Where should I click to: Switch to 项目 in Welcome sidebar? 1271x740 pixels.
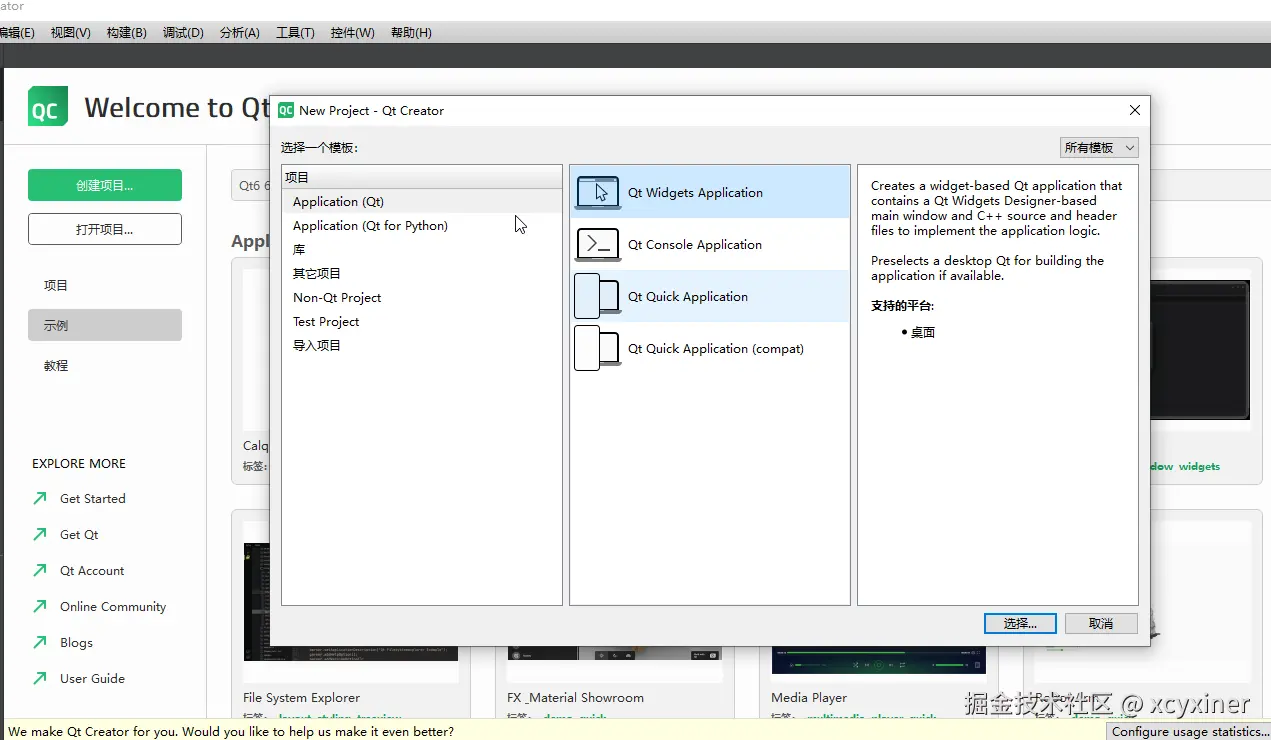pyautogui.click(x=105, y=285)
